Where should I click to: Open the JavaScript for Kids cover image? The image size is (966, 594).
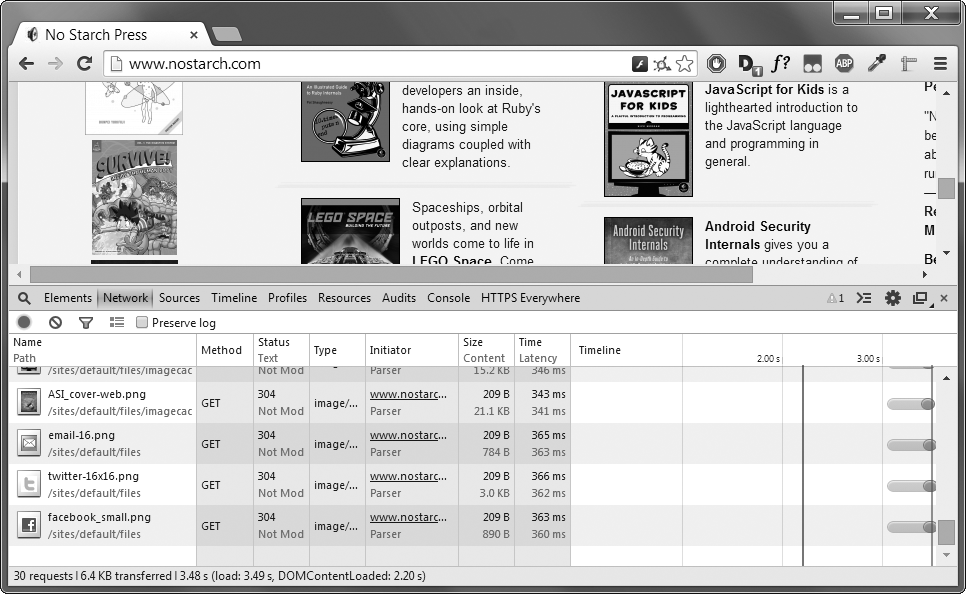[x=648, y=139]
